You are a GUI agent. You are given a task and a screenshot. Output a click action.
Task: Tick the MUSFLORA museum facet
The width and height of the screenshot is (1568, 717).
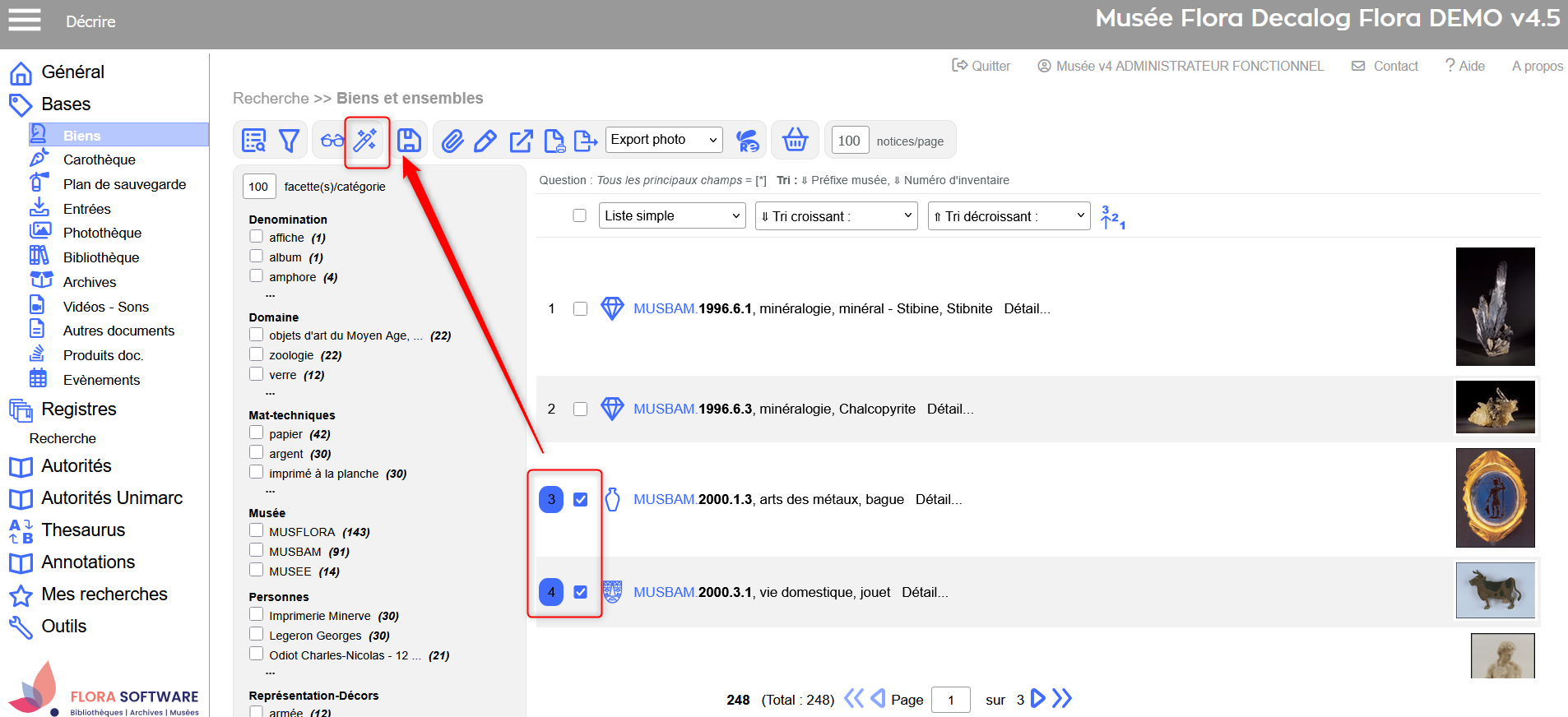click(x=257, y=531)
